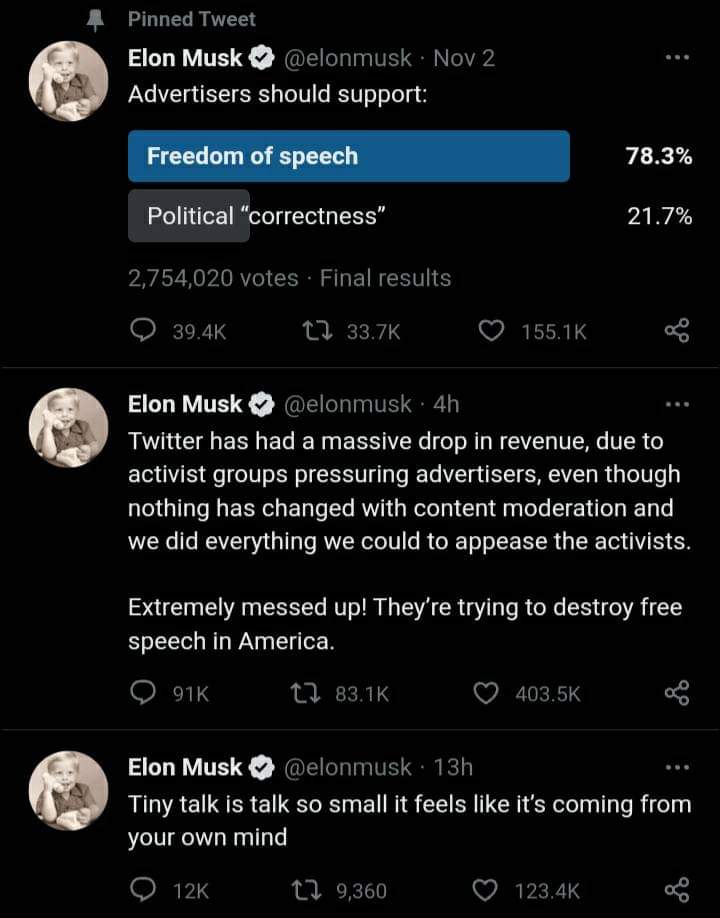Select the Political correctness poll option
This screenshot has width=720, height=918.
267,216
